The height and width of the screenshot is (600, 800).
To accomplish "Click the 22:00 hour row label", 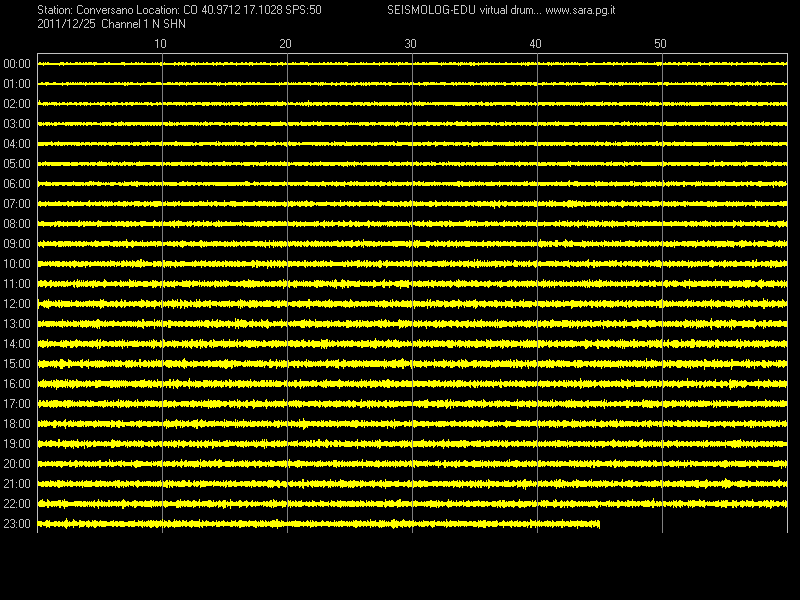I will [x=17, y=504].
